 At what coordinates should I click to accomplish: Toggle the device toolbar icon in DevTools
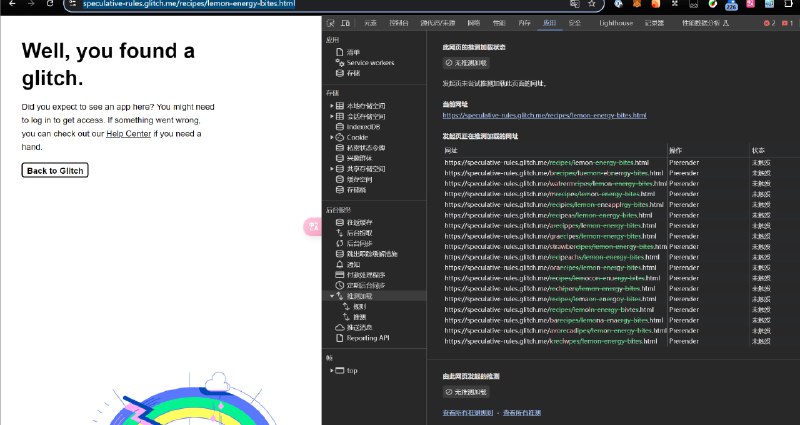point(345,23)
